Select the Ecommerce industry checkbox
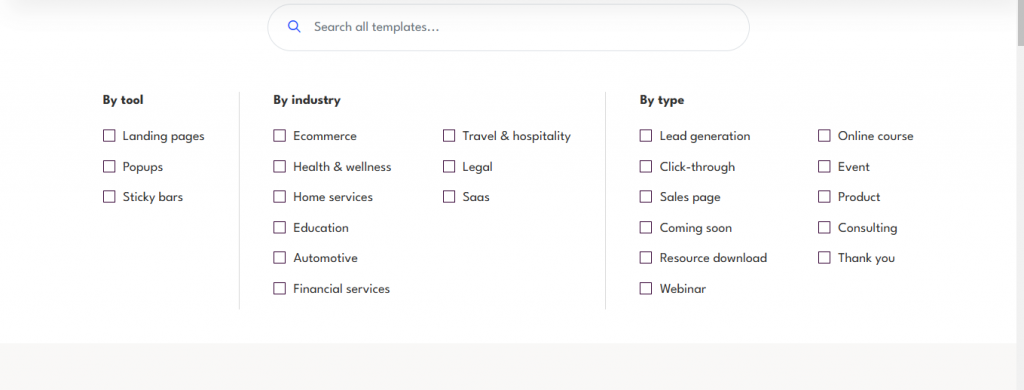 [x=280, y=136]
